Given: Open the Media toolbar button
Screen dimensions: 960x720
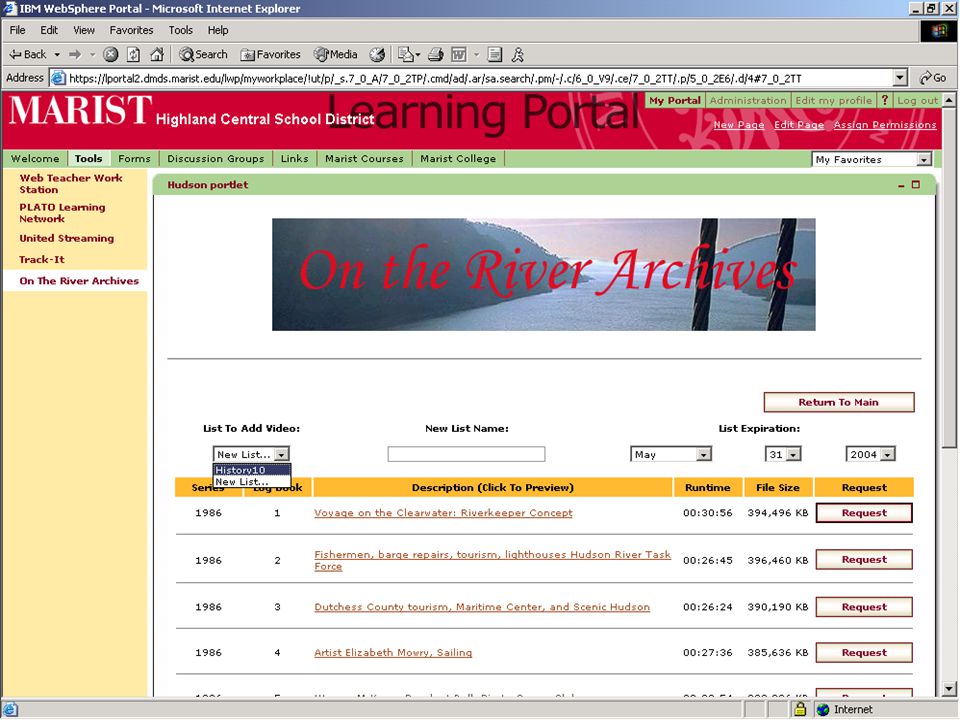Looking at the screenshot, I should 336,54.
